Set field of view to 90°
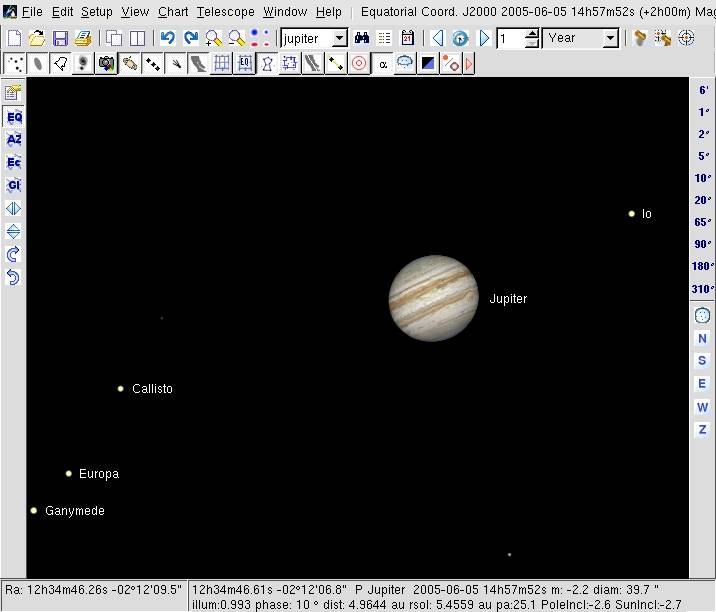The image size is (716, 612). [703, 244]
